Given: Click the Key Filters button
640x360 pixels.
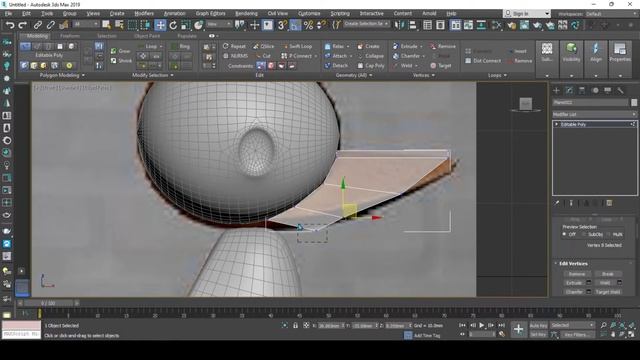Looking at the screenshot, I should [x=577, y=334].
